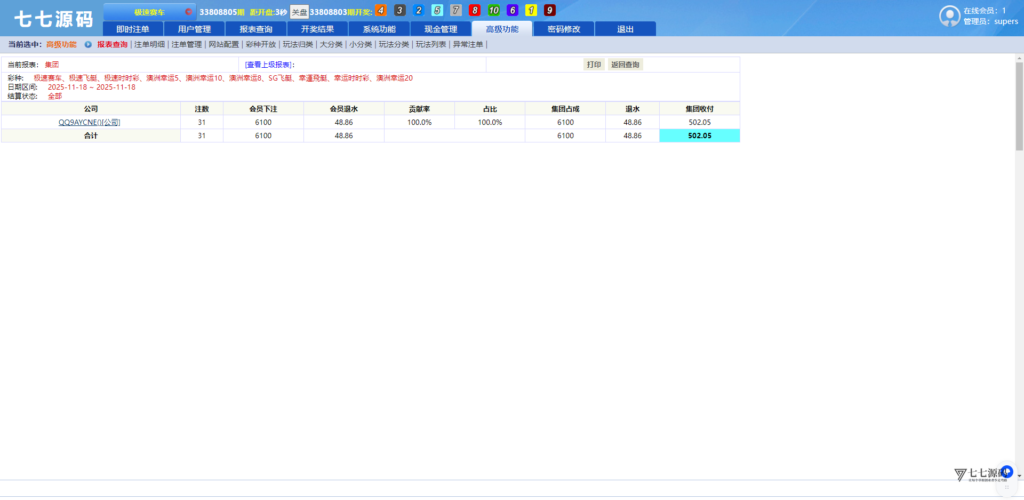This screenshot has height=500, width=1024.
Task: Click the blue arrow icon before 报表查询
Action: pos(88,45)
